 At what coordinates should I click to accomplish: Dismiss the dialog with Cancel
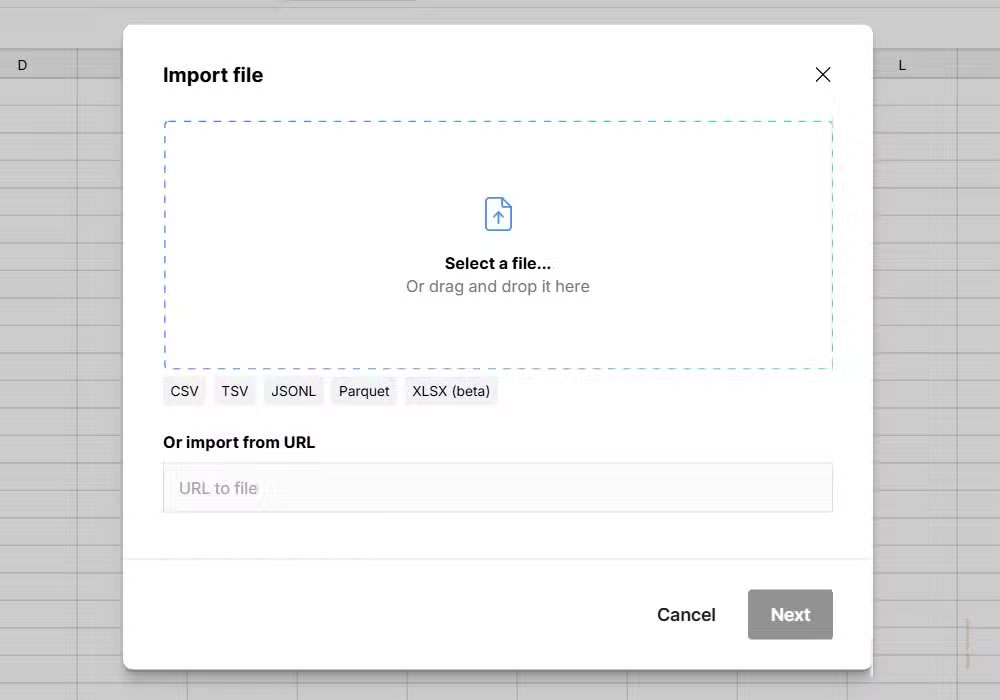pos(686,614)
